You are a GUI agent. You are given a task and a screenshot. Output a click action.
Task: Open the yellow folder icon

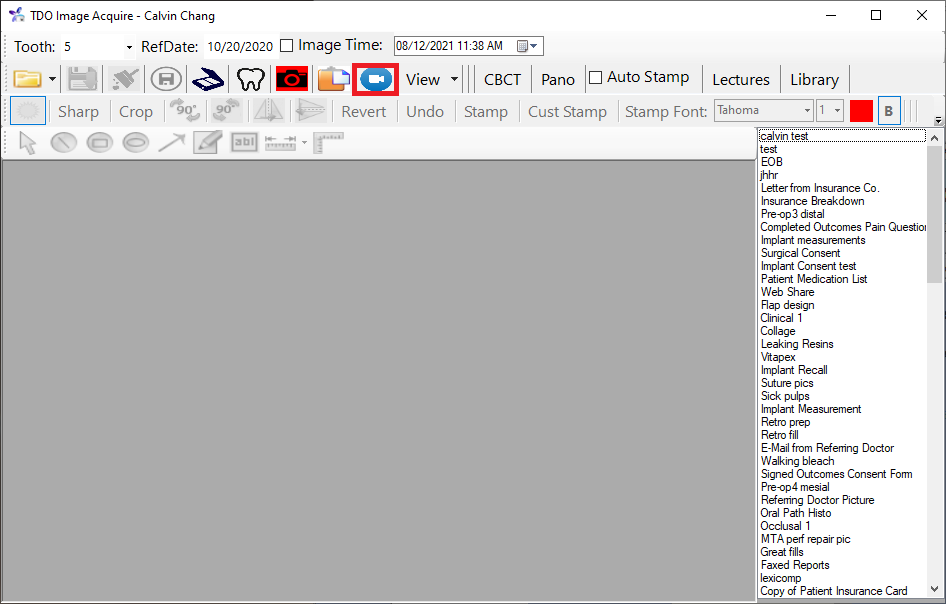[x=26, y=79]
